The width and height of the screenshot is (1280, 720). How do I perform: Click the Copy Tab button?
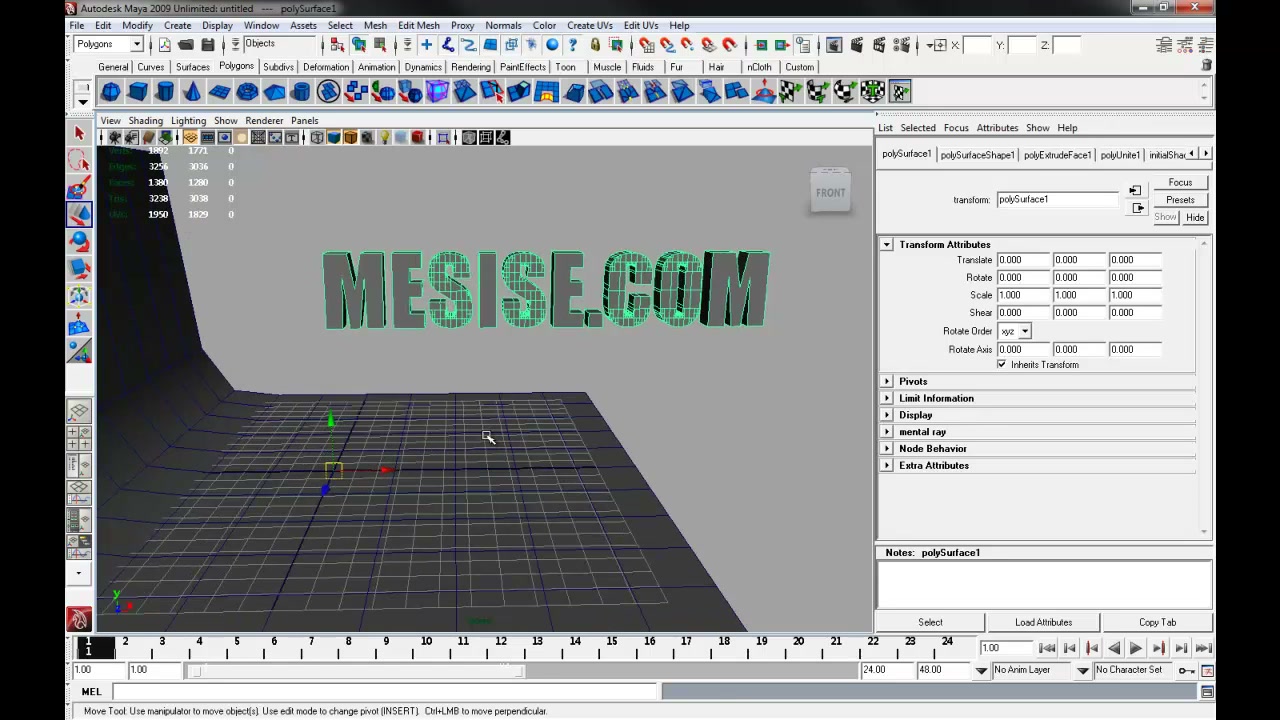pyautogui.click(x=1157, y=622)
